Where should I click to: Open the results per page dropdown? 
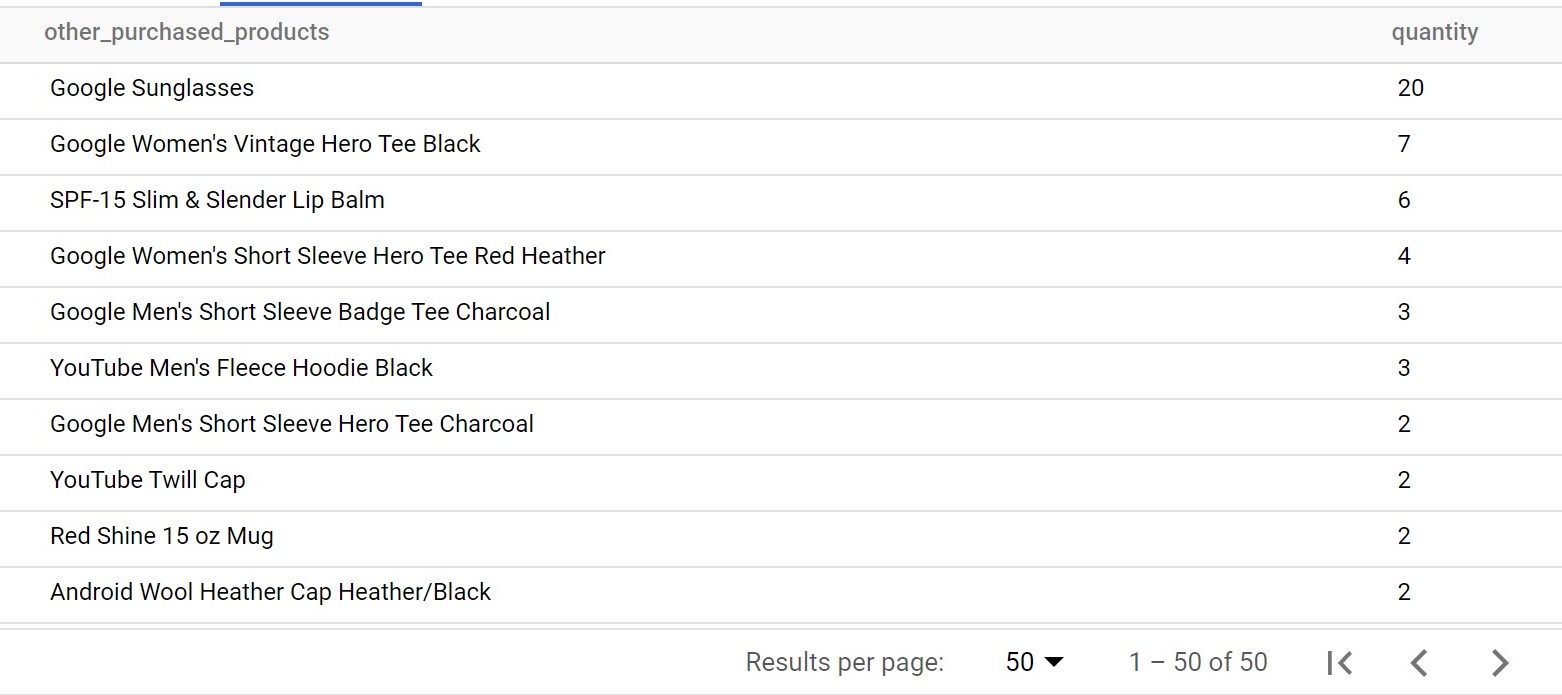point(1034,662)
